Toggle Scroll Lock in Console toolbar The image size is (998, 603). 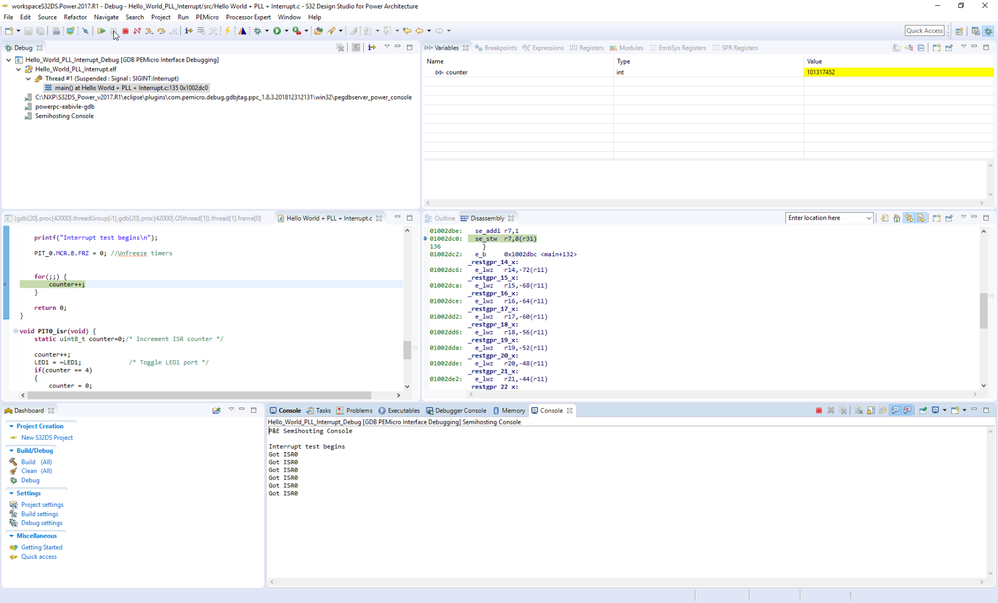pyautogui.click(x=871, y=410)
